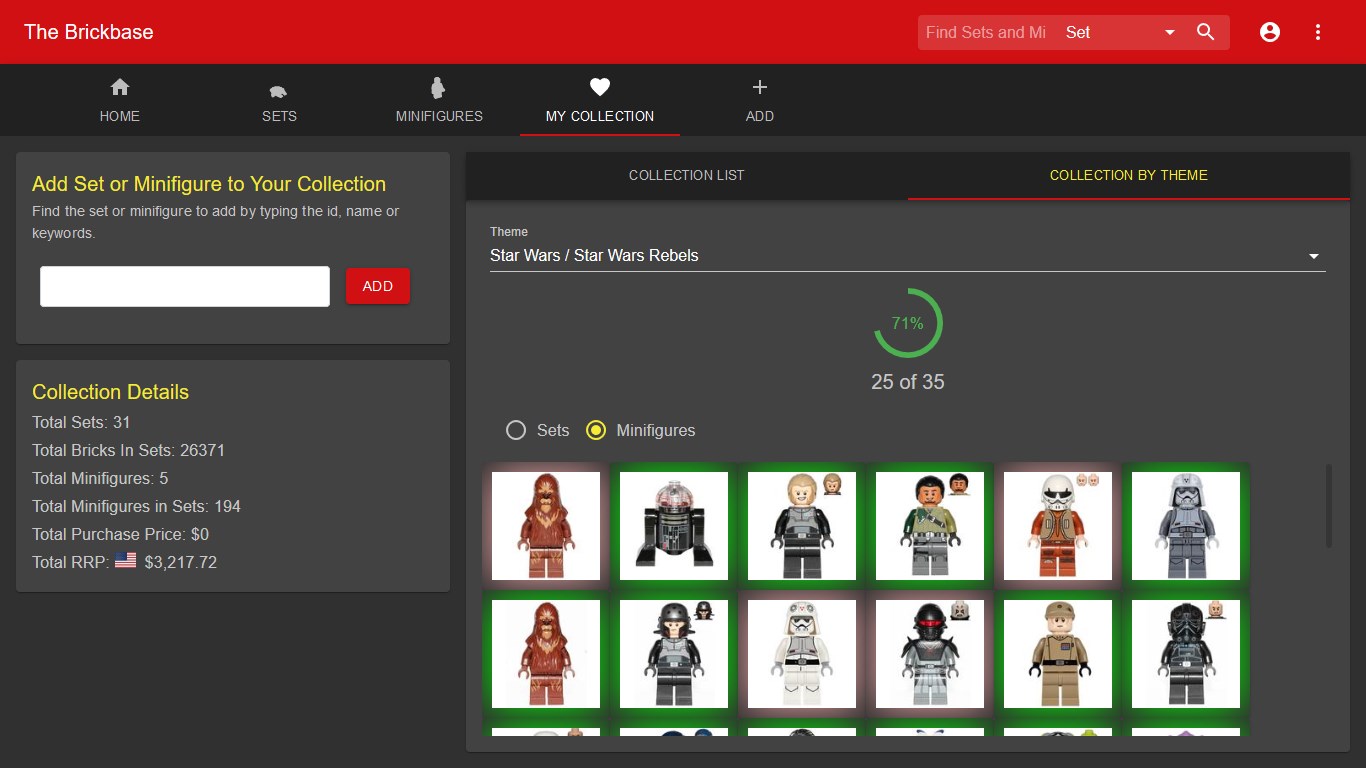Viewport: 1366px width, 768px height.
Task: Focus the Find Sets and Minifigures search field
Action: [x=986, y=32]
